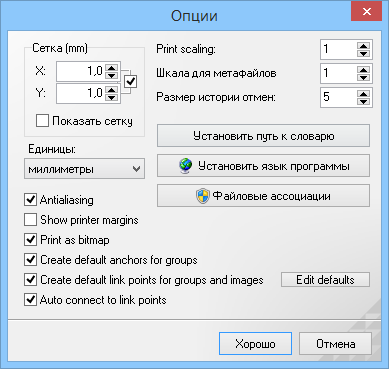Click the Print scaling input field

(x=339, y=50)
